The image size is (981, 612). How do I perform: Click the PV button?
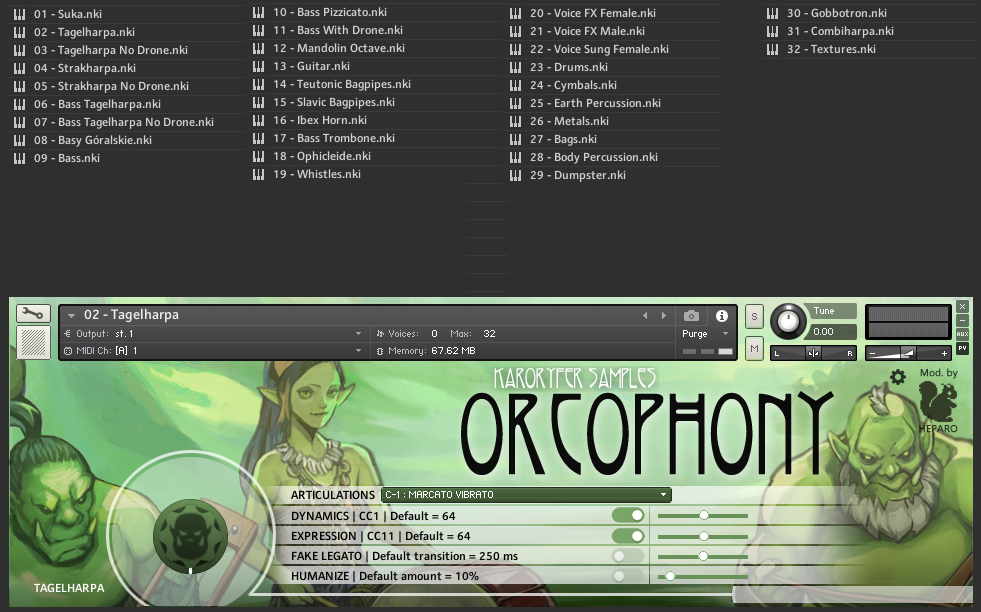(x=962, y=348)
